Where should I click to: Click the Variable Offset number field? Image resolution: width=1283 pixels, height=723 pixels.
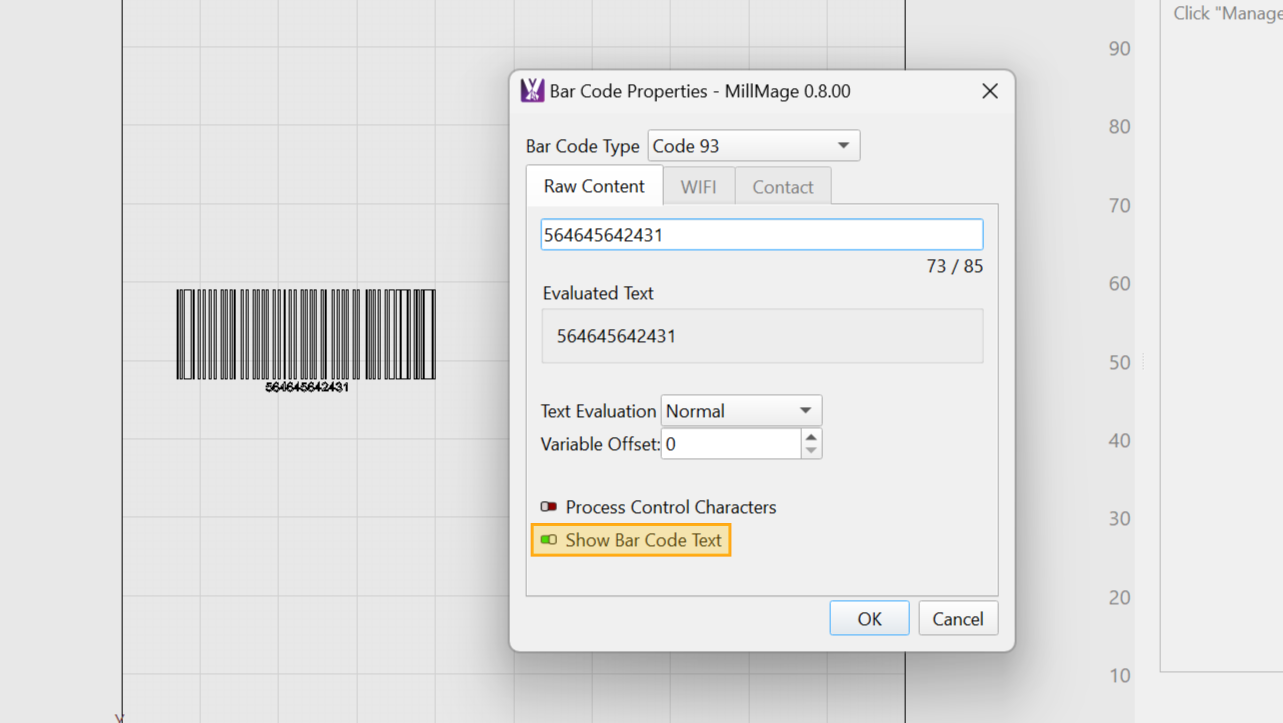click(x=731, y=444)
